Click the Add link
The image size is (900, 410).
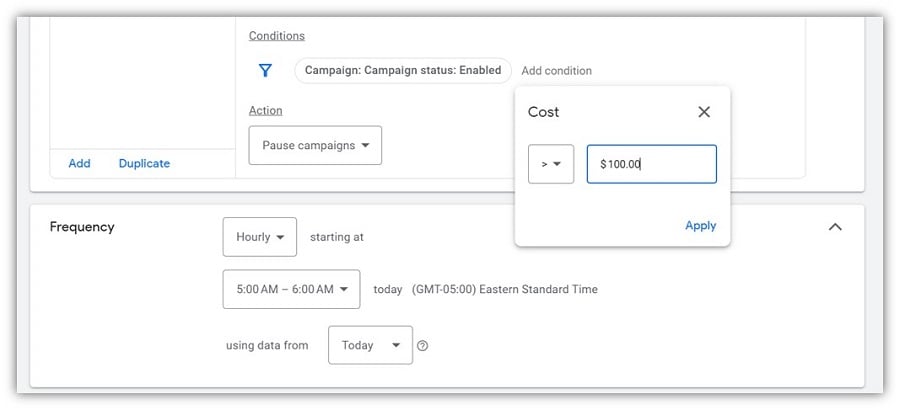pos(79,163)
